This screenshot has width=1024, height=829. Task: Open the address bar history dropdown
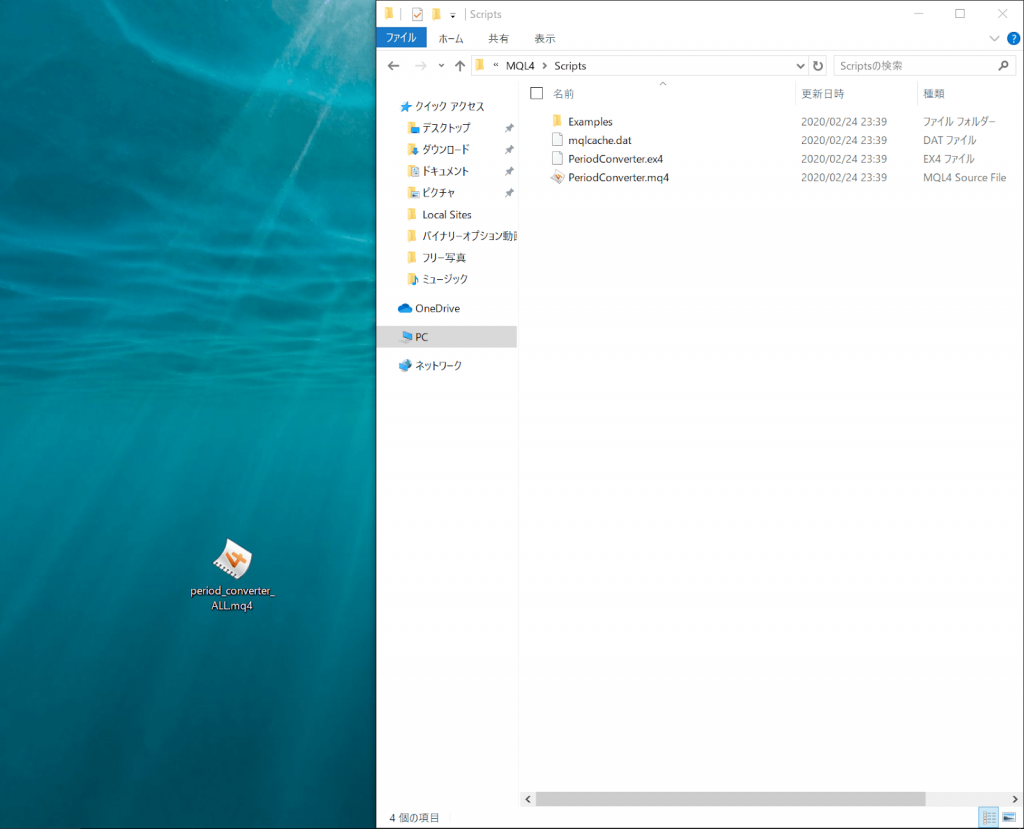pos(800,66)
